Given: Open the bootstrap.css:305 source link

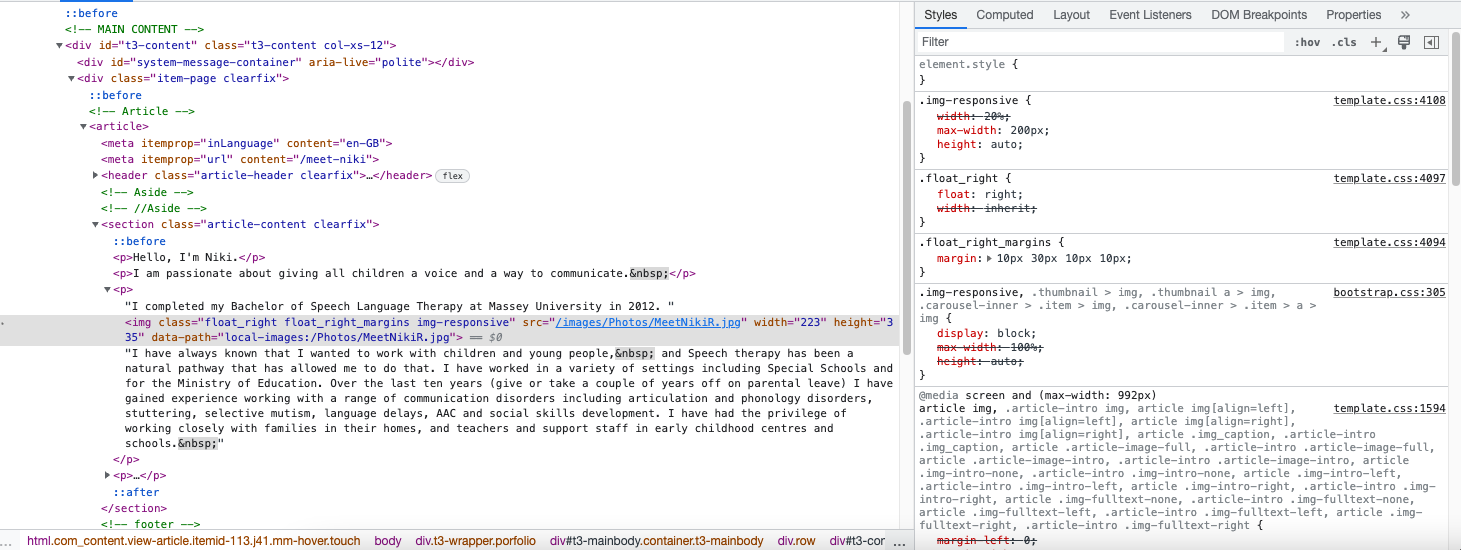Looking at the screenshot, I should click(x=1389, y=293).
